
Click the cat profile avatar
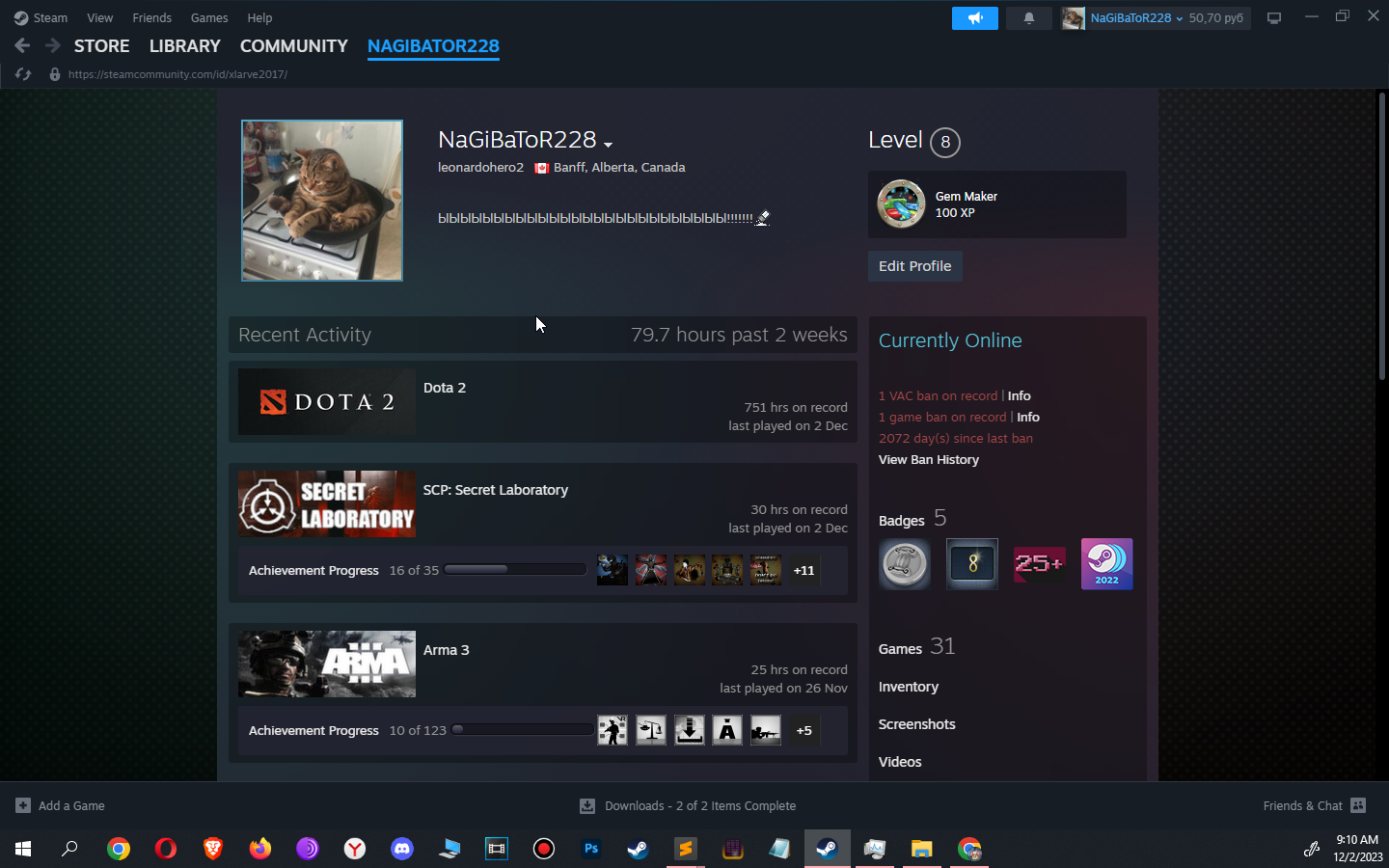[x=322, y=201]
